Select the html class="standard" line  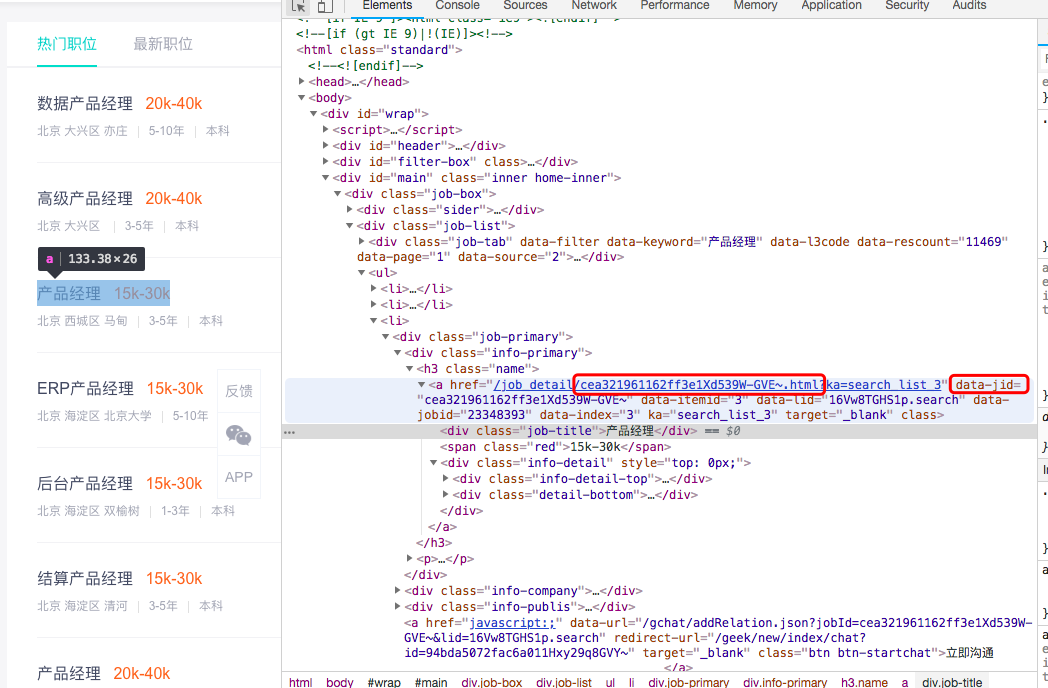point(379,49)
